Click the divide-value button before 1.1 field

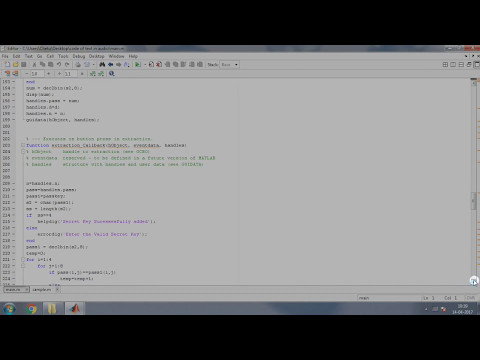click(60, 73)
